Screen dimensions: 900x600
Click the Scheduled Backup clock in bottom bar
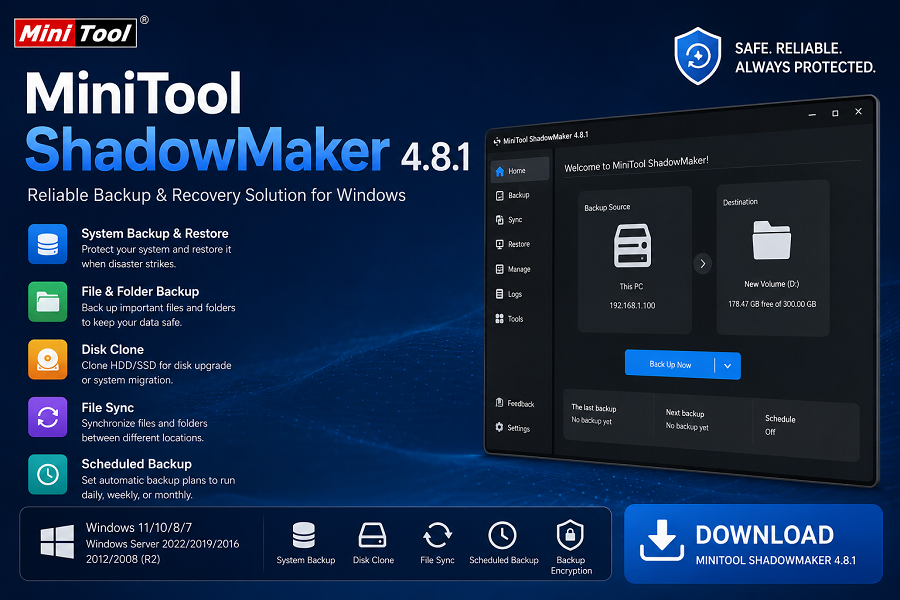click(502, 535)
